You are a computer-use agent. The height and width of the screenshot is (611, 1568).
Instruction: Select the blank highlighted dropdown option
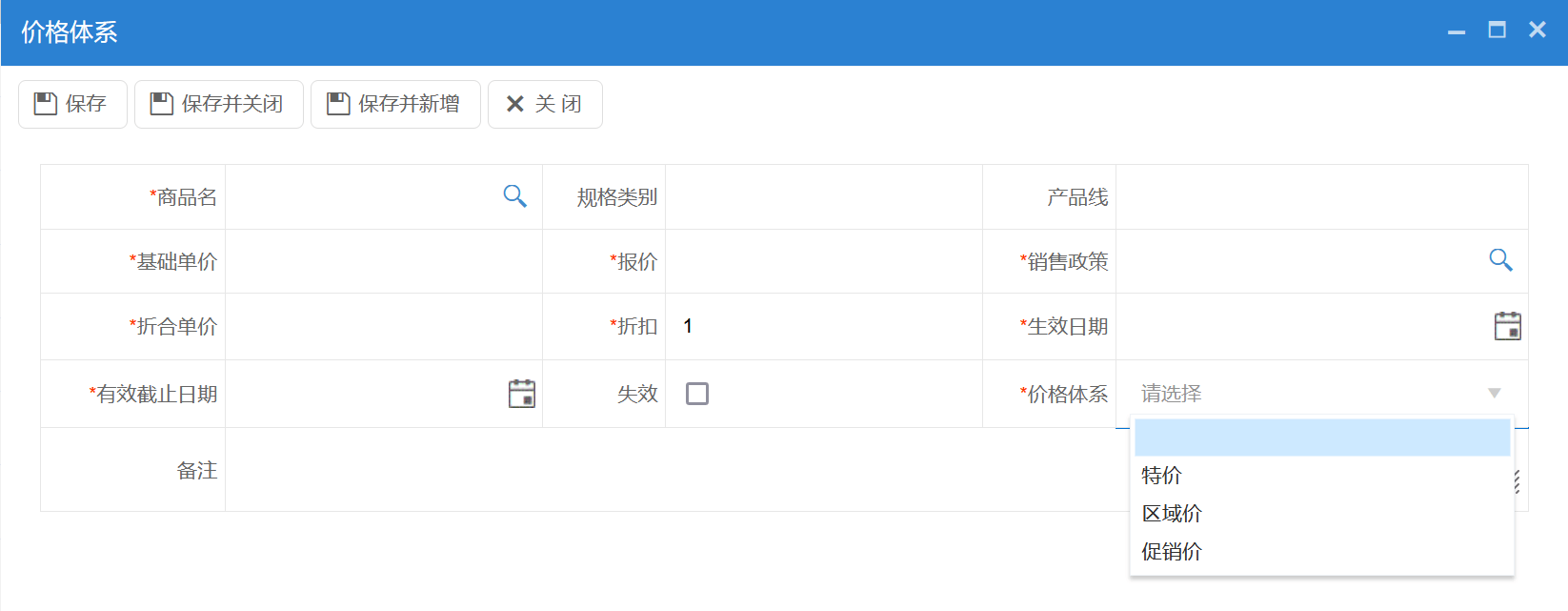(1321, 438)
